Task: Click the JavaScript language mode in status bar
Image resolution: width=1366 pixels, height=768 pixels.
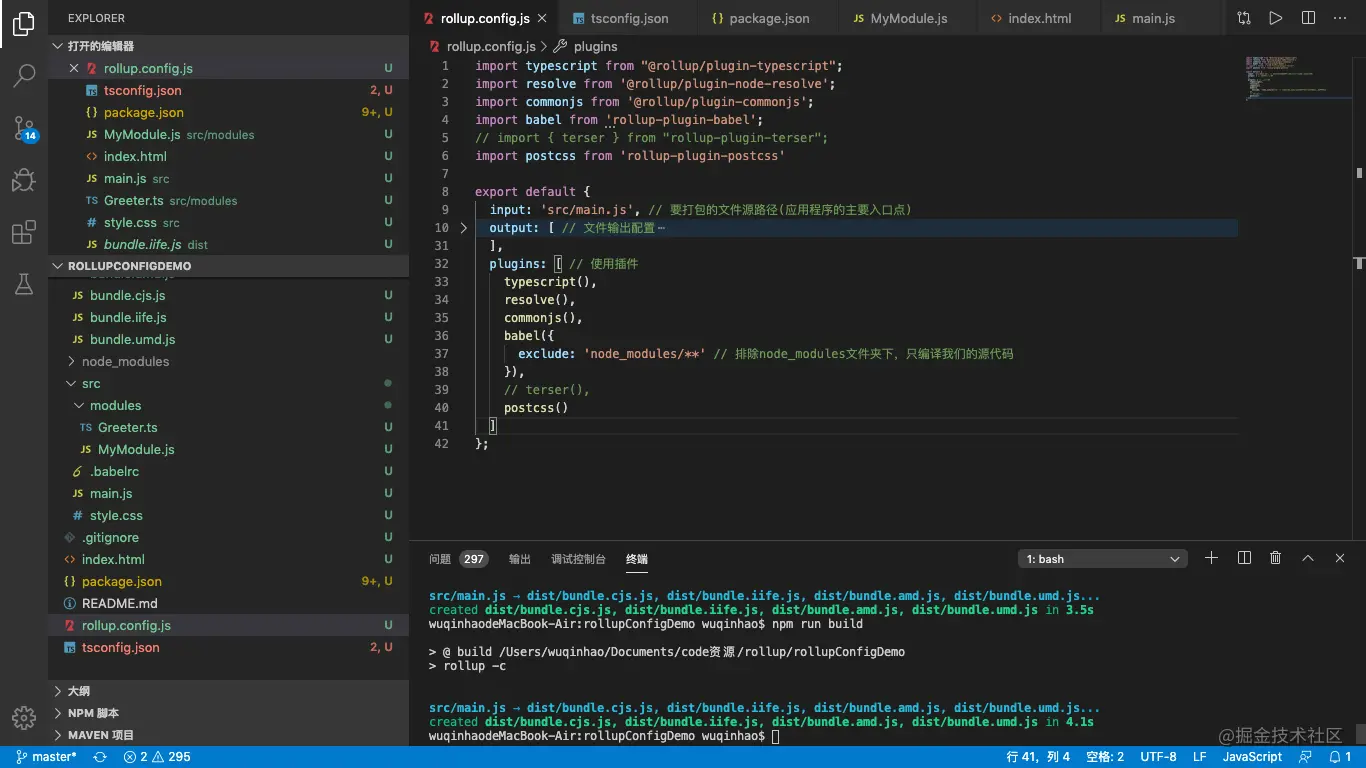Action: point(1252,757)
